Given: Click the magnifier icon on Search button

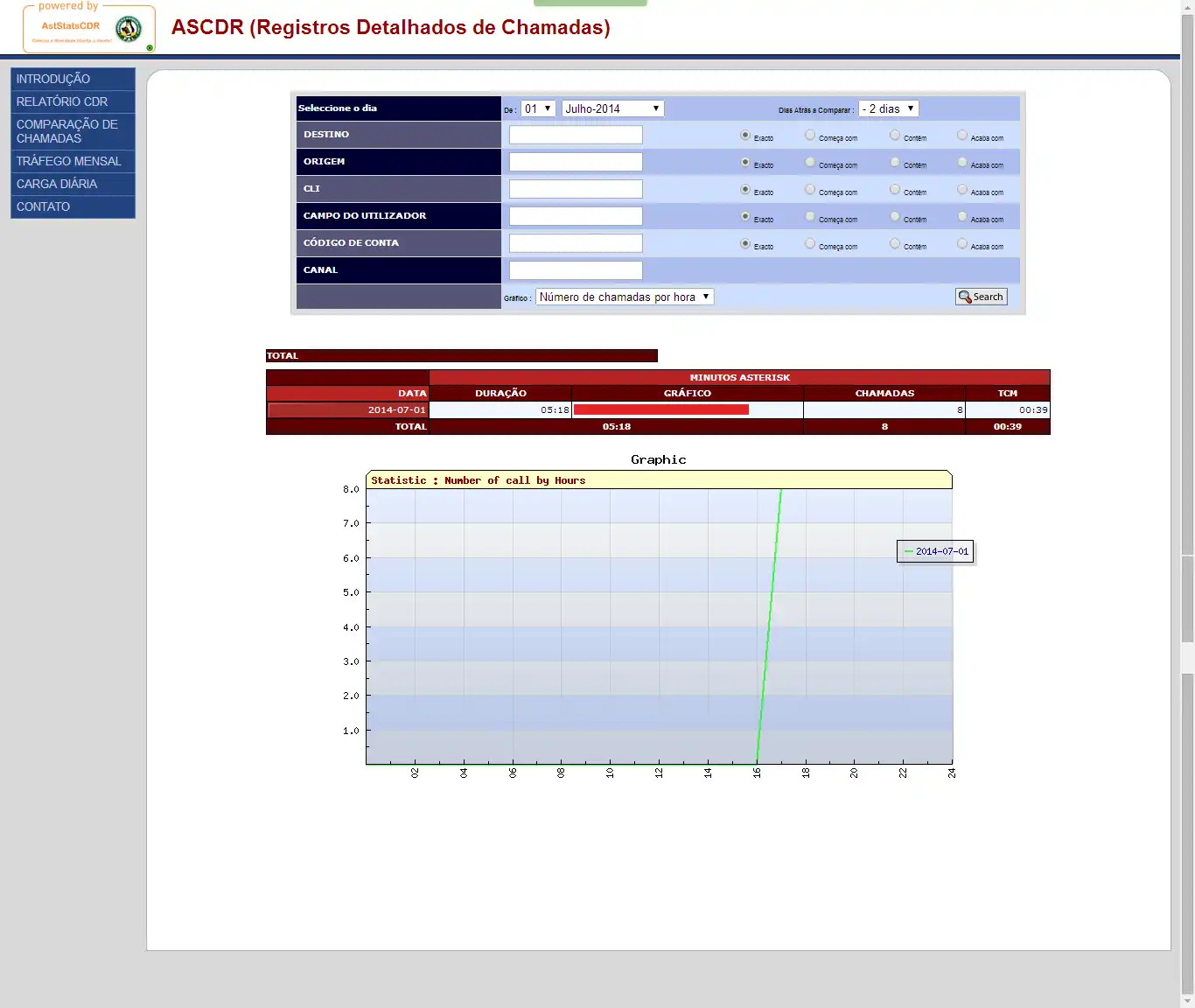Looking at the screenshot, I should point(965,297).
